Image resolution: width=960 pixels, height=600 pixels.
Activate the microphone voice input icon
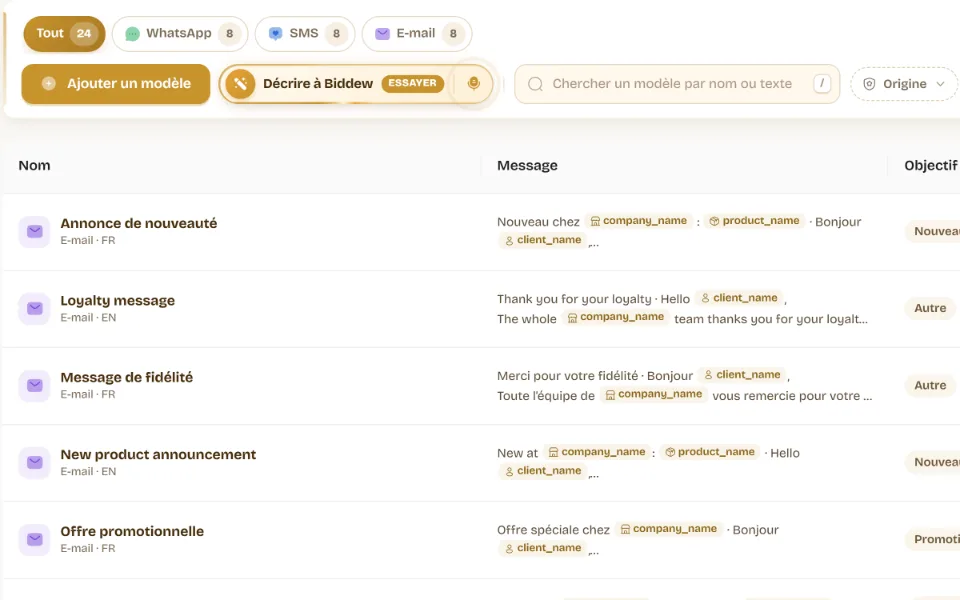(473, 83)
